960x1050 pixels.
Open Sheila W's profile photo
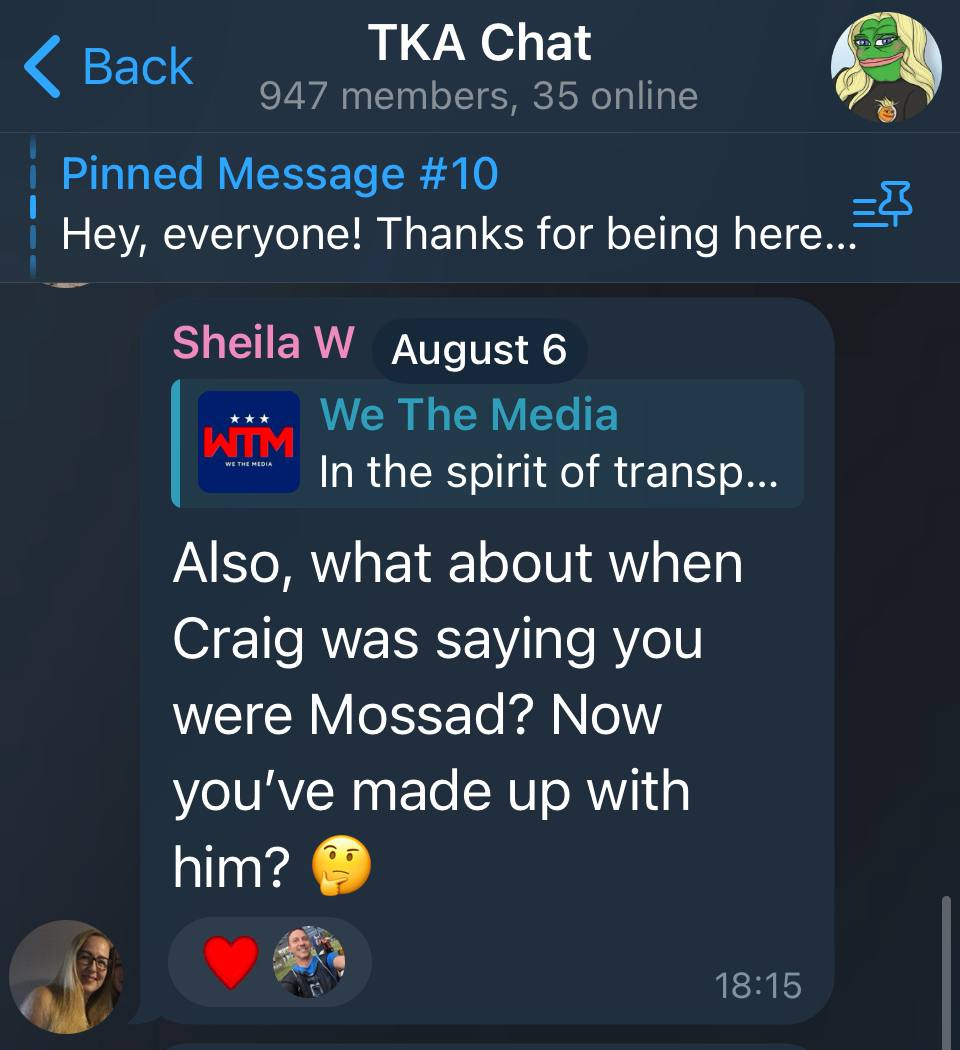66,976
